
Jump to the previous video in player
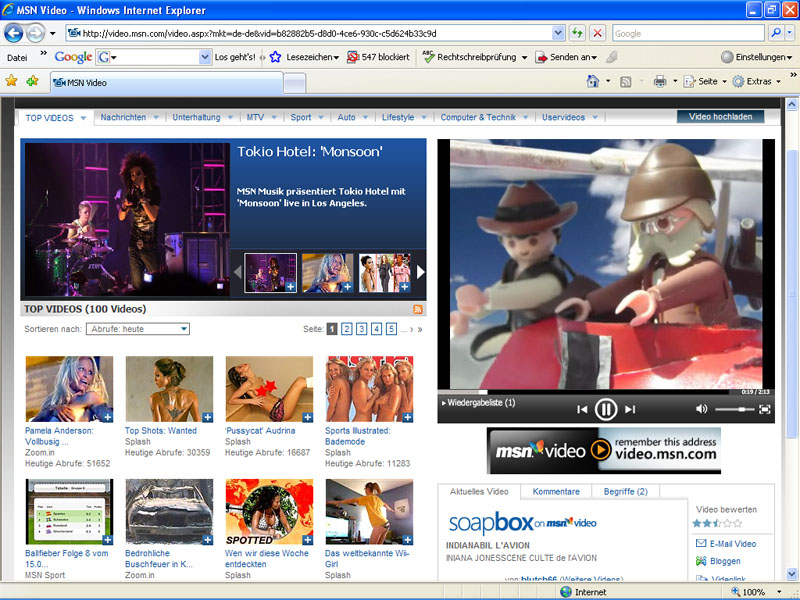pos(582,409)
